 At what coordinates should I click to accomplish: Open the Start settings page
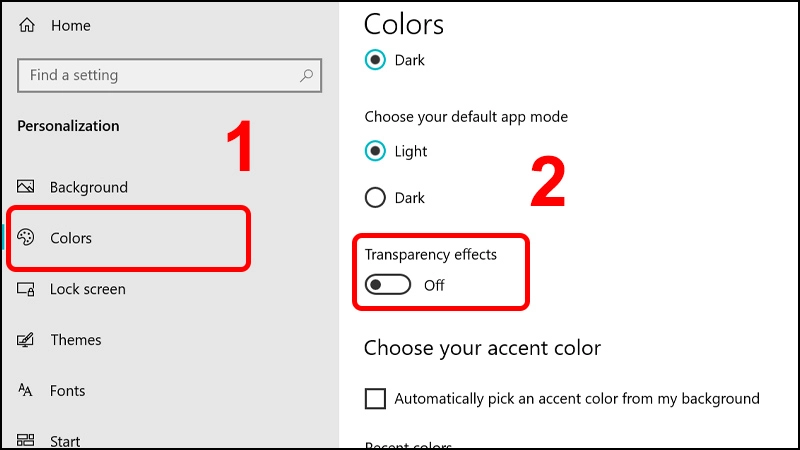pos(65,441)
